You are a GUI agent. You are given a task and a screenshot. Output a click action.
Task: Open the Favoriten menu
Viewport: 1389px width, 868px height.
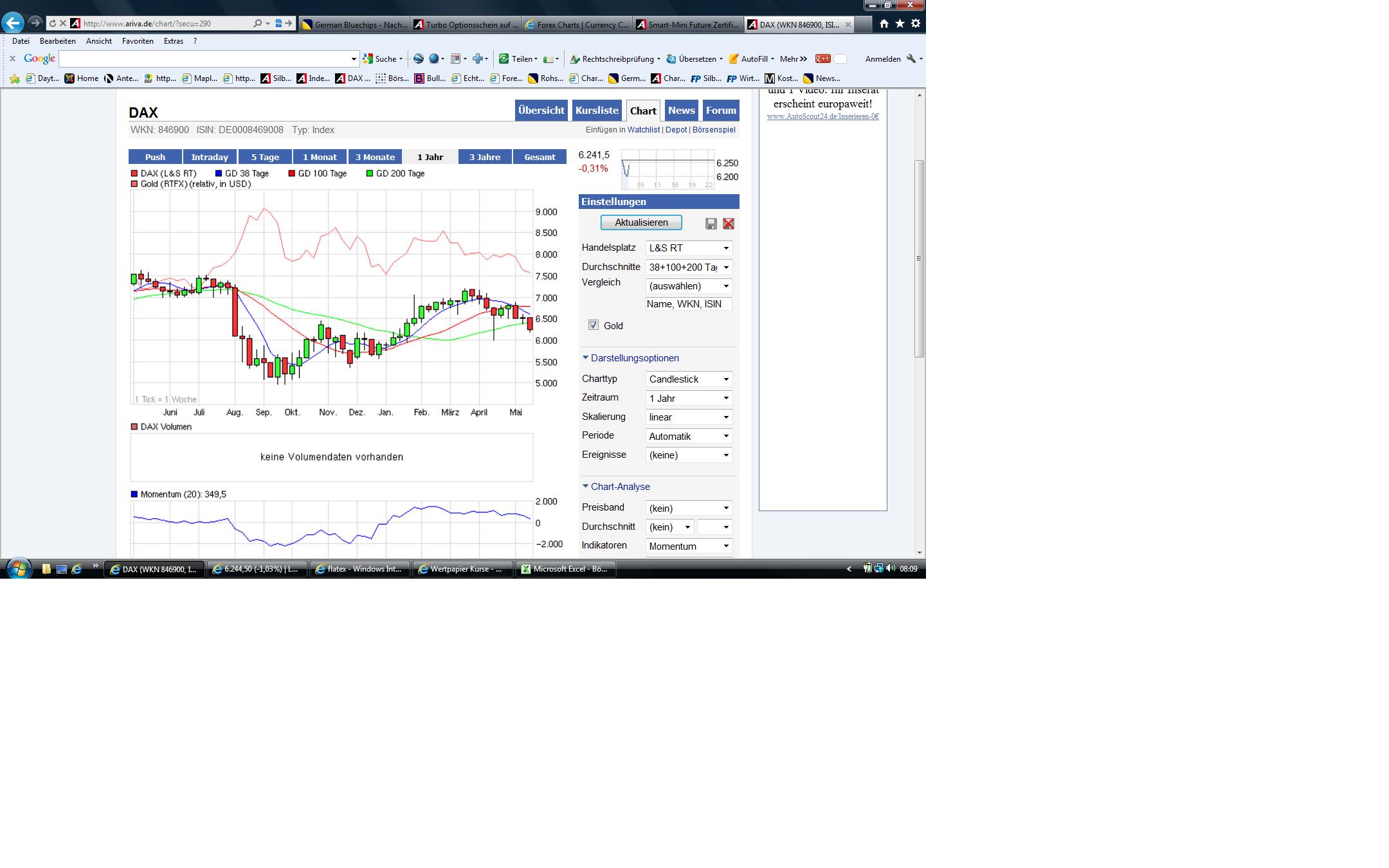(x=138, y=41)
